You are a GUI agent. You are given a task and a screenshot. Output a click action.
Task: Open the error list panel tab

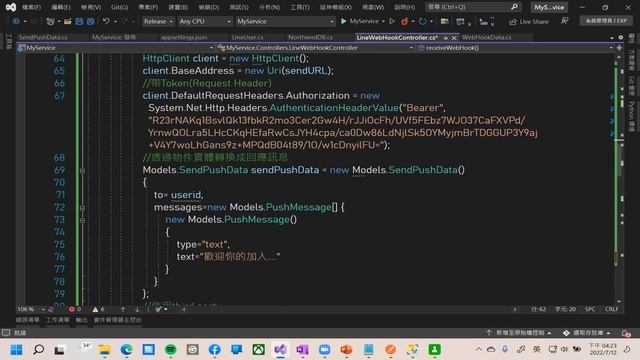28,320
